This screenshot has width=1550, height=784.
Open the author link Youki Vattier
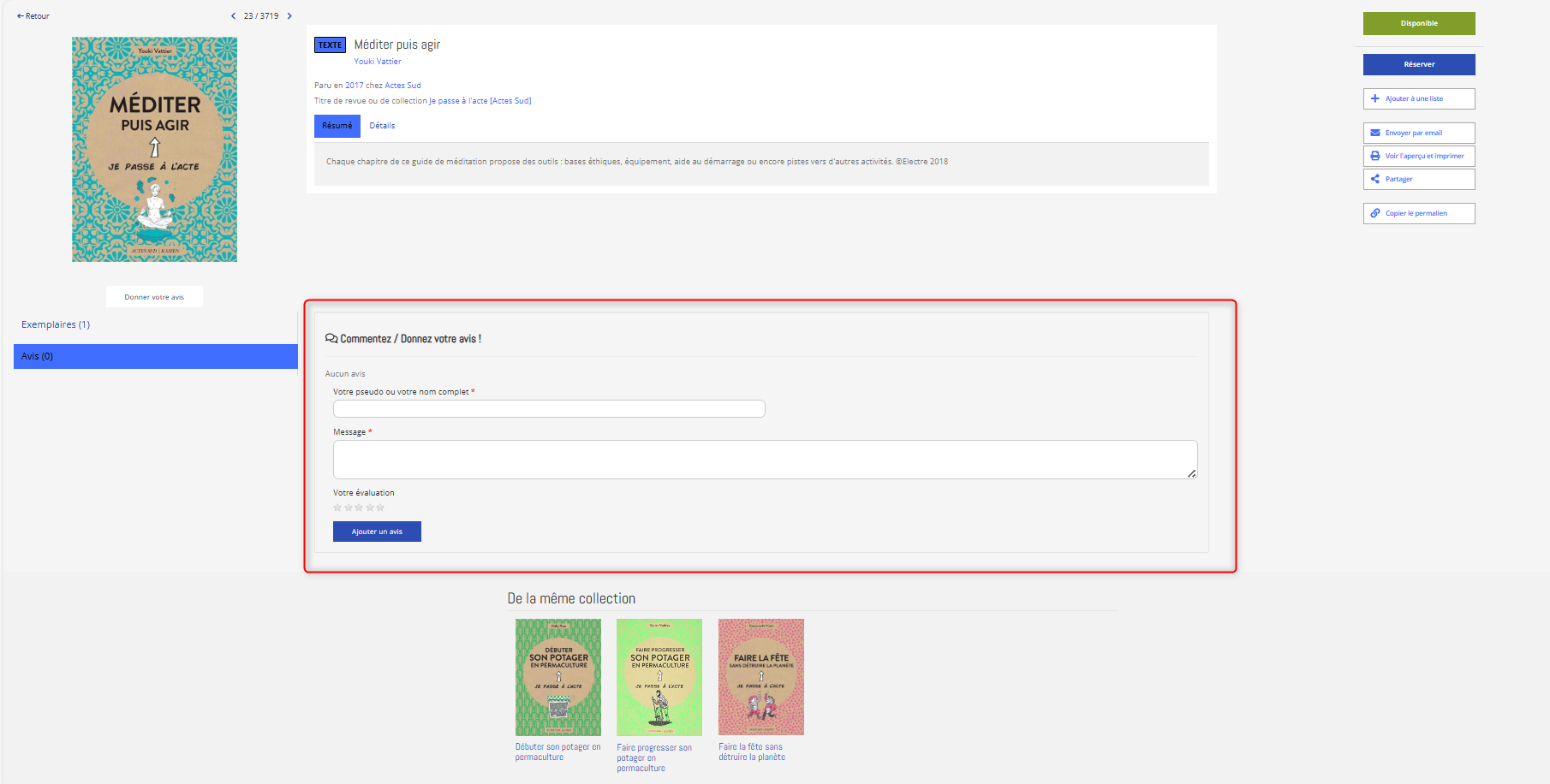[x=378, y=62]
